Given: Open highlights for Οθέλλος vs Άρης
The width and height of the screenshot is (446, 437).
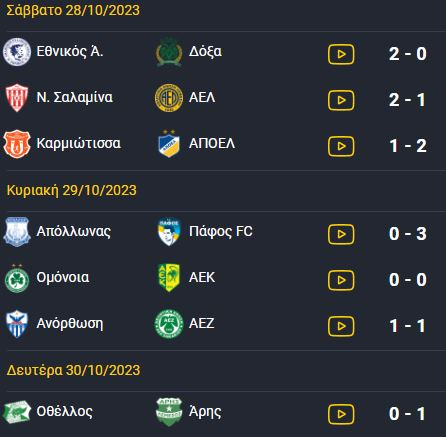Looking at the screenshot, I should click(341, 414).
